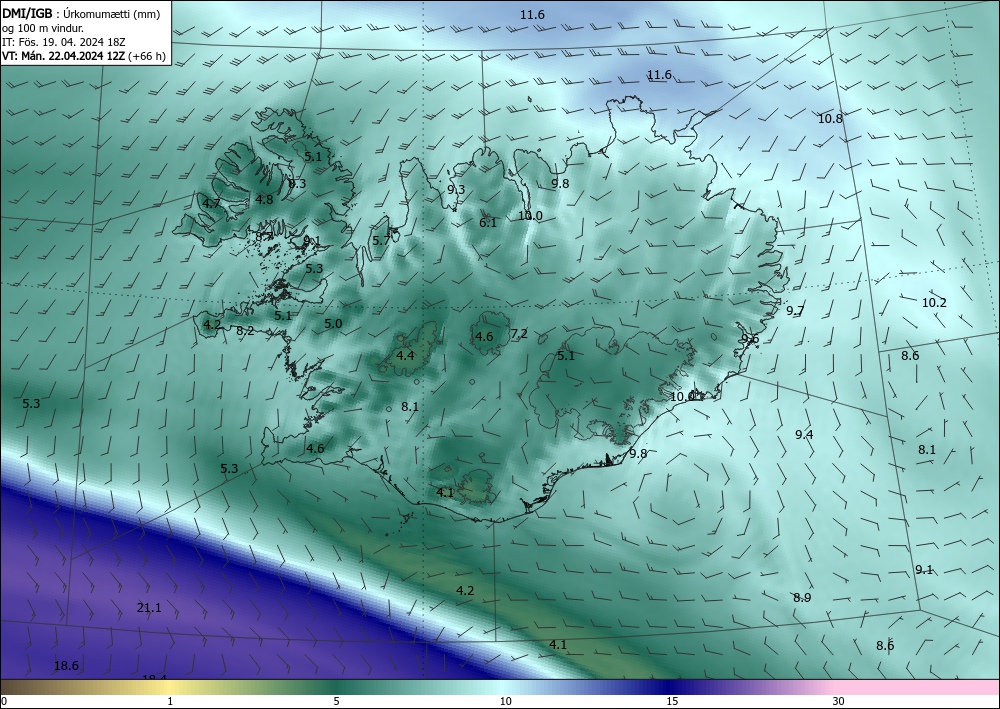This screenshot has width=1000, height=709.
Task: Click the 30 label on the colour scale
Action: coord(839,702)
